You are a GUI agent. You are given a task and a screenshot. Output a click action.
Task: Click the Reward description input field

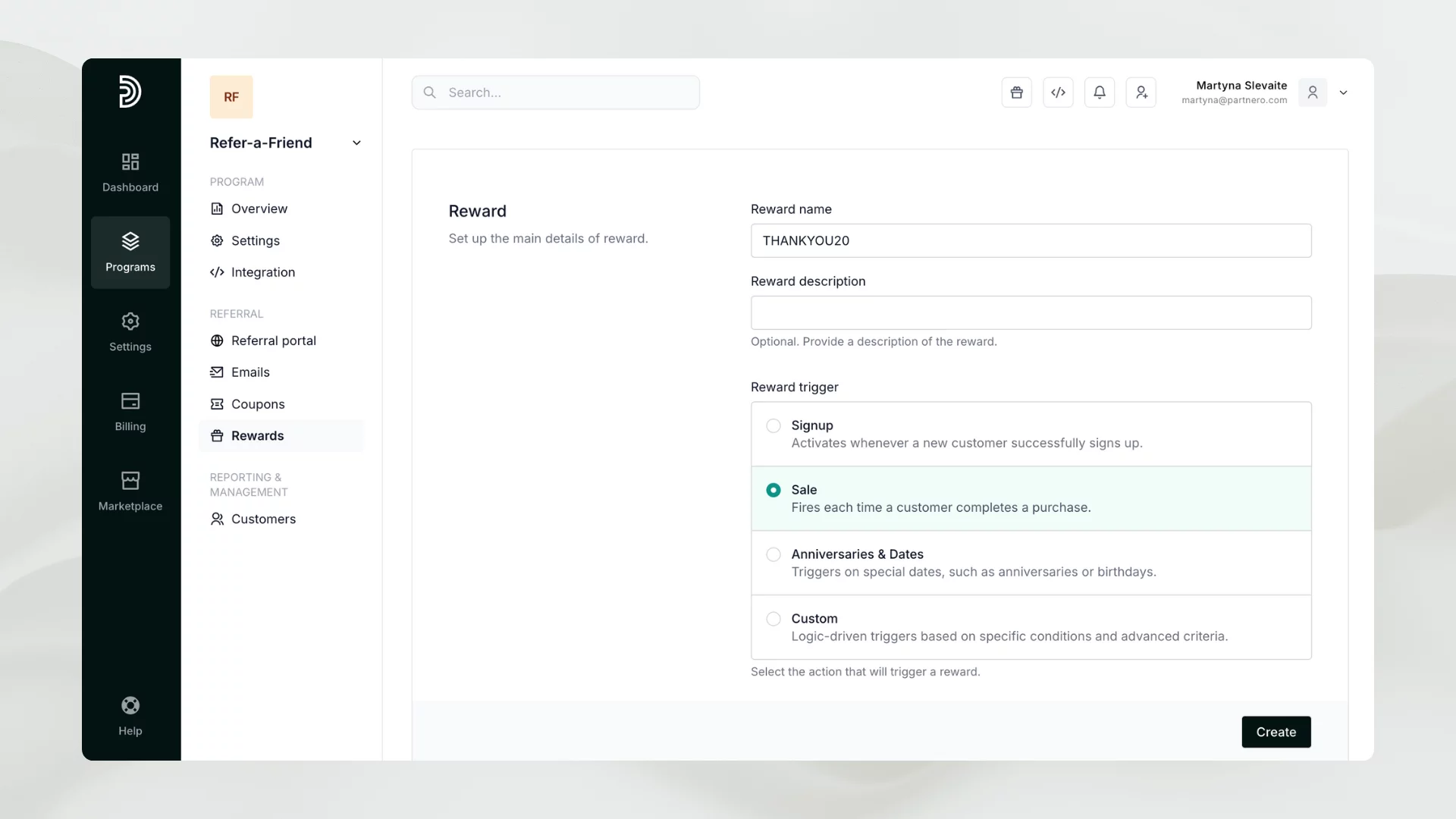[1031, 312]
